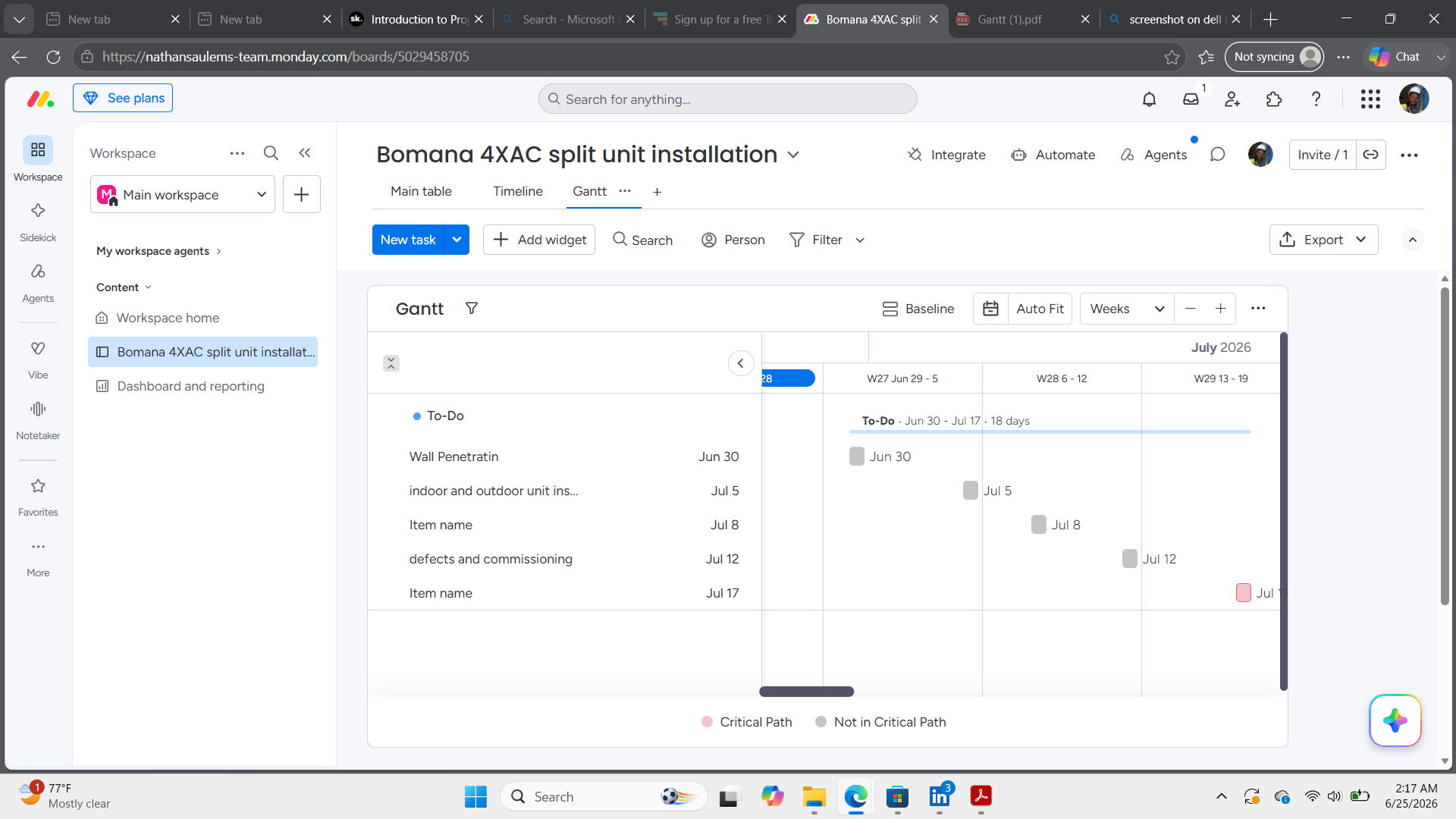
Task: Click the invite members person-plus icon
Action: 1232,99
